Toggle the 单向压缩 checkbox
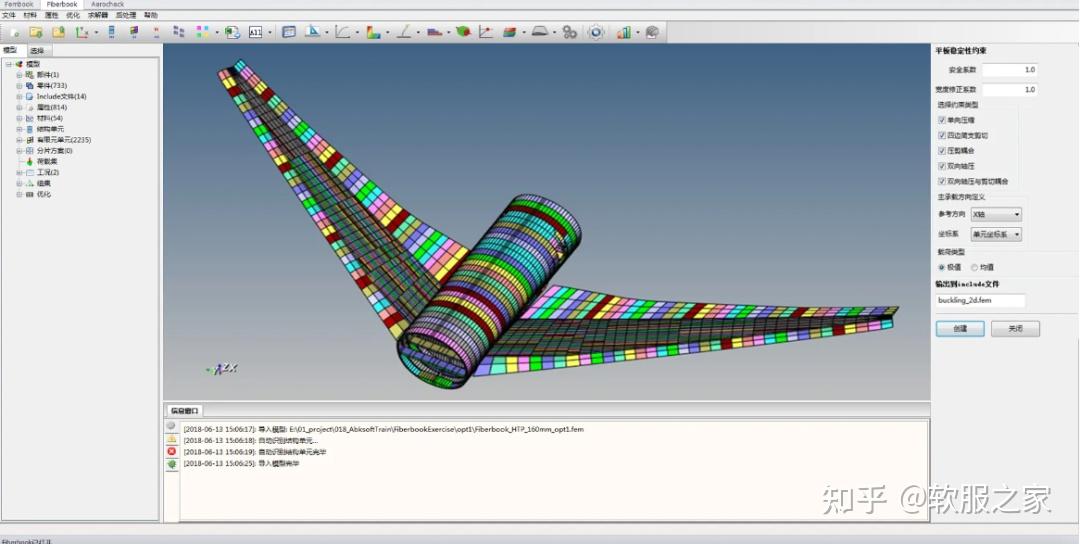This screenshot has width=1080, height=544. coord(942,120)
